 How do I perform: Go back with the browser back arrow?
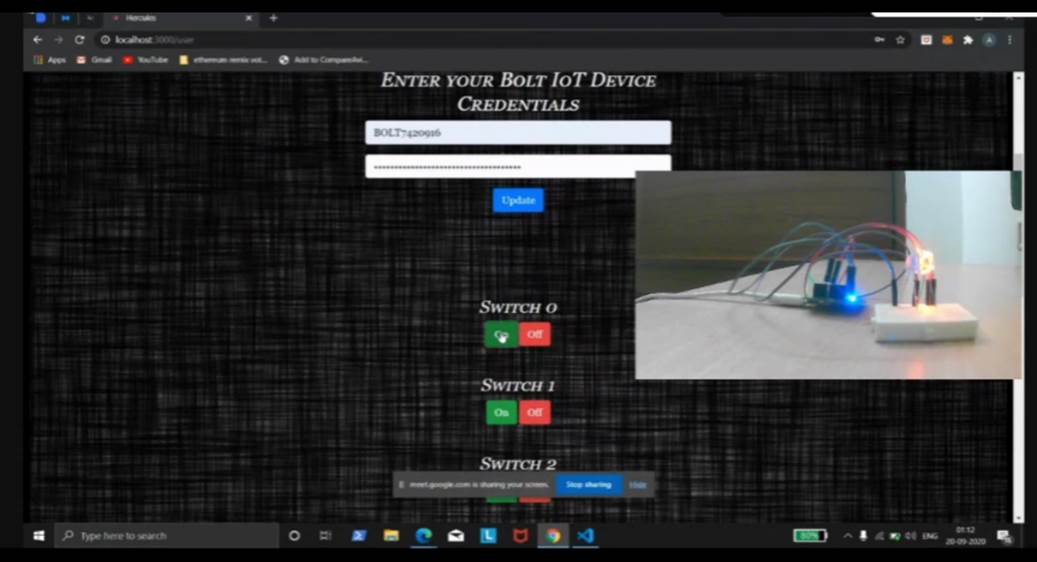pos(38,40)
